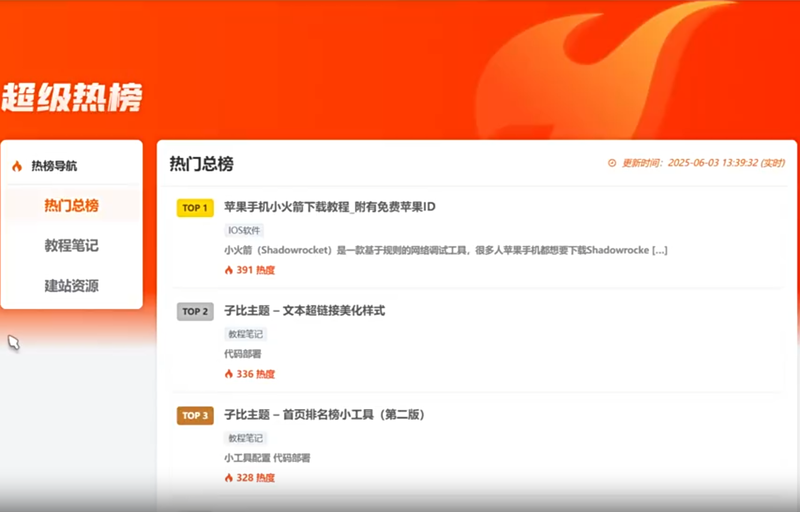The width and height of the screenshot is (800, 512).
Task: Click the flame icon next to 391 热度
Action: click(x=229, y=270)
